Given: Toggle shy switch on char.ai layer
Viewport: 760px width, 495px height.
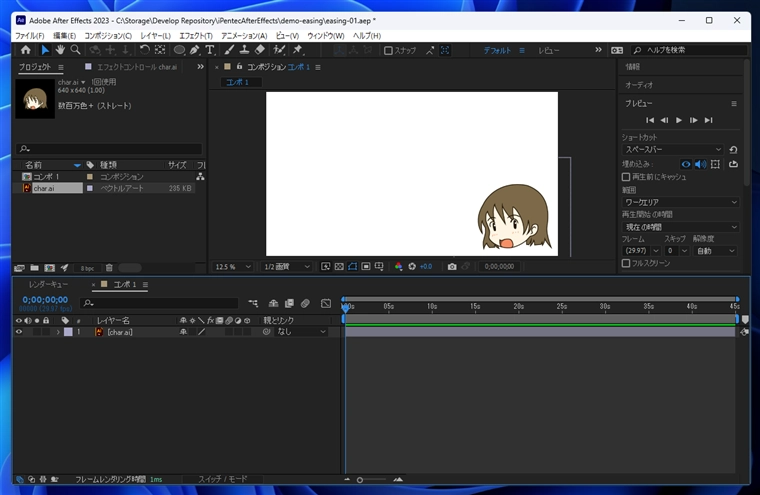Looking at the screenshot, I should click(x=183, y=332).
